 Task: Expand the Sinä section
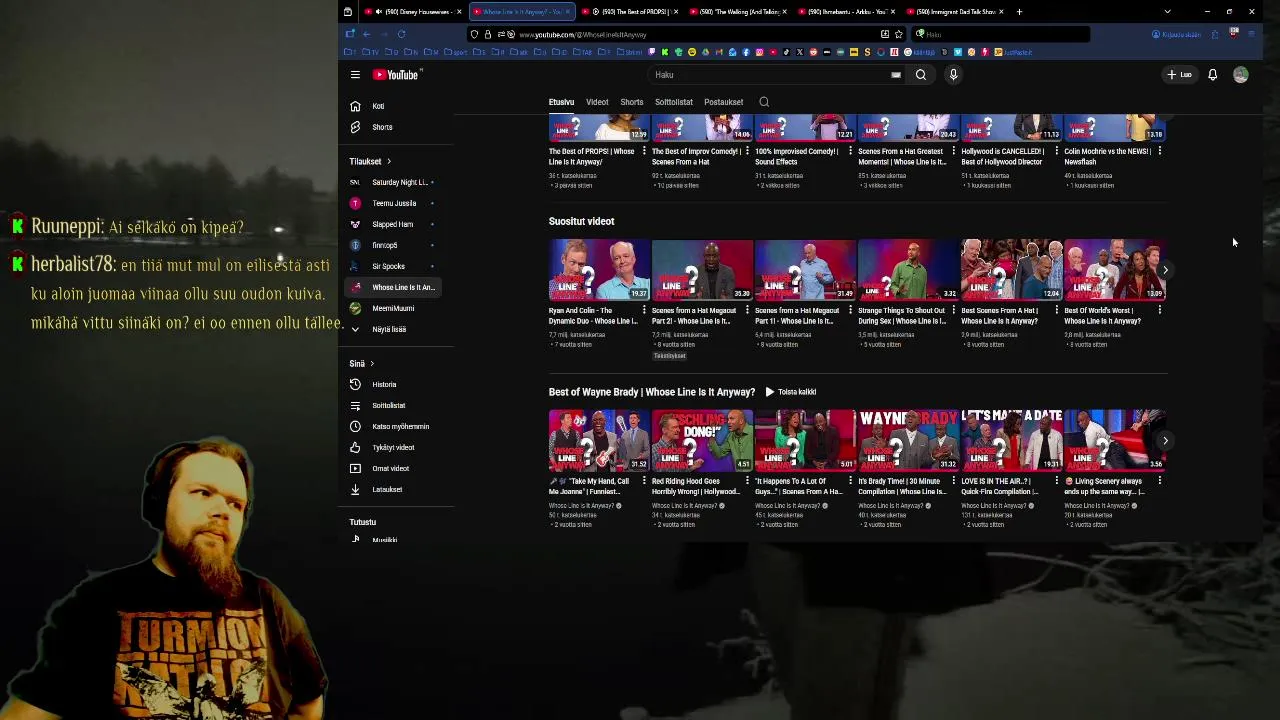point(361,363)
